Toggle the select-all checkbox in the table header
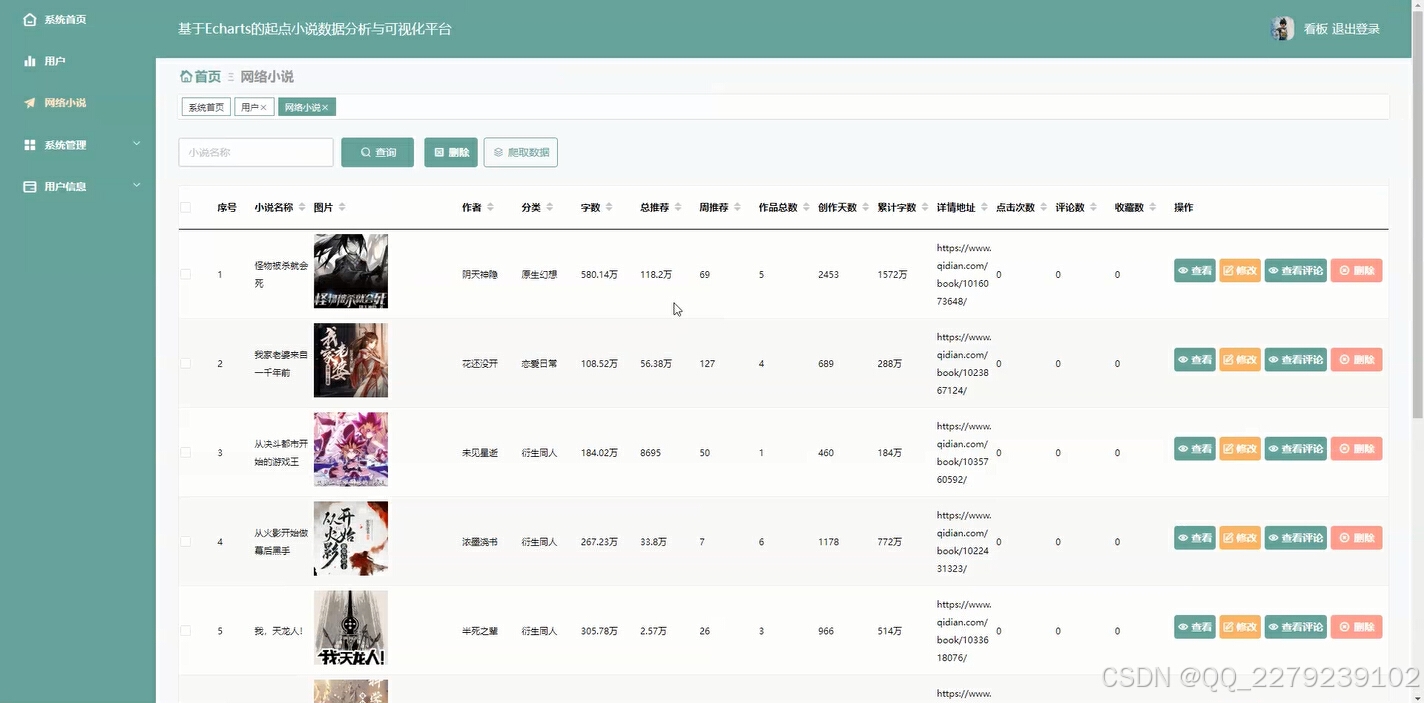This screenshot has width=1424, height=703. point(185,207)
